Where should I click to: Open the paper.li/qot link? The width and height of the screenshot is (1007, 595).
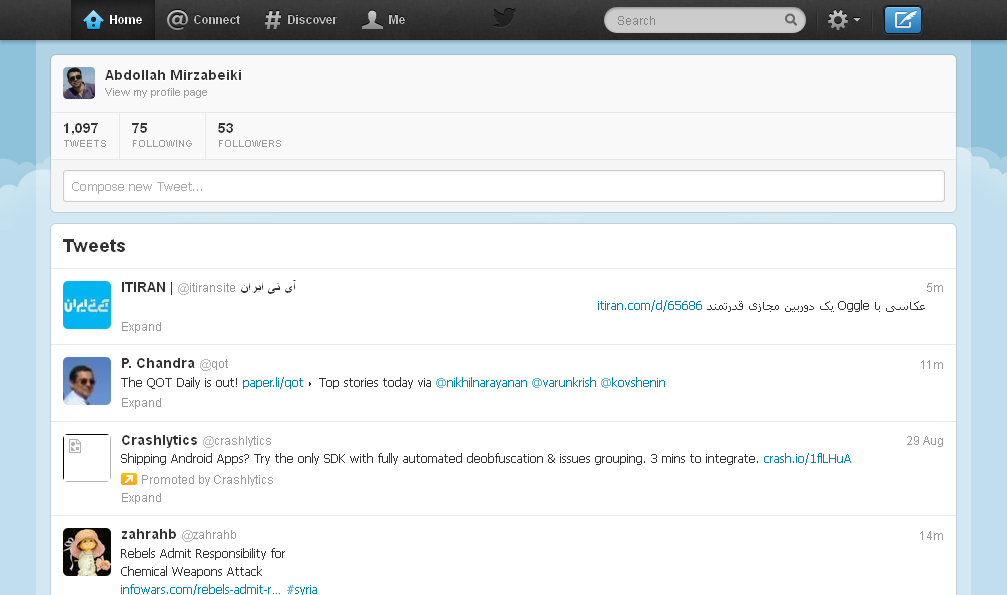point(272,383)
